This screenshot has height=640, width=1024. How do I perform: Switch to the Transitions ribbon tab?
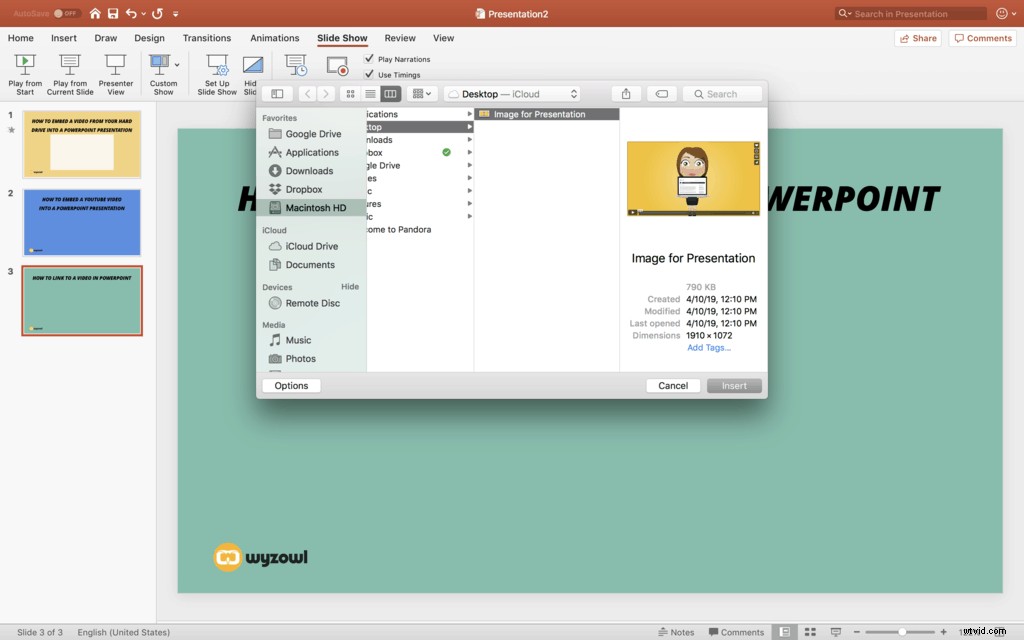click(x=207, y=38)
